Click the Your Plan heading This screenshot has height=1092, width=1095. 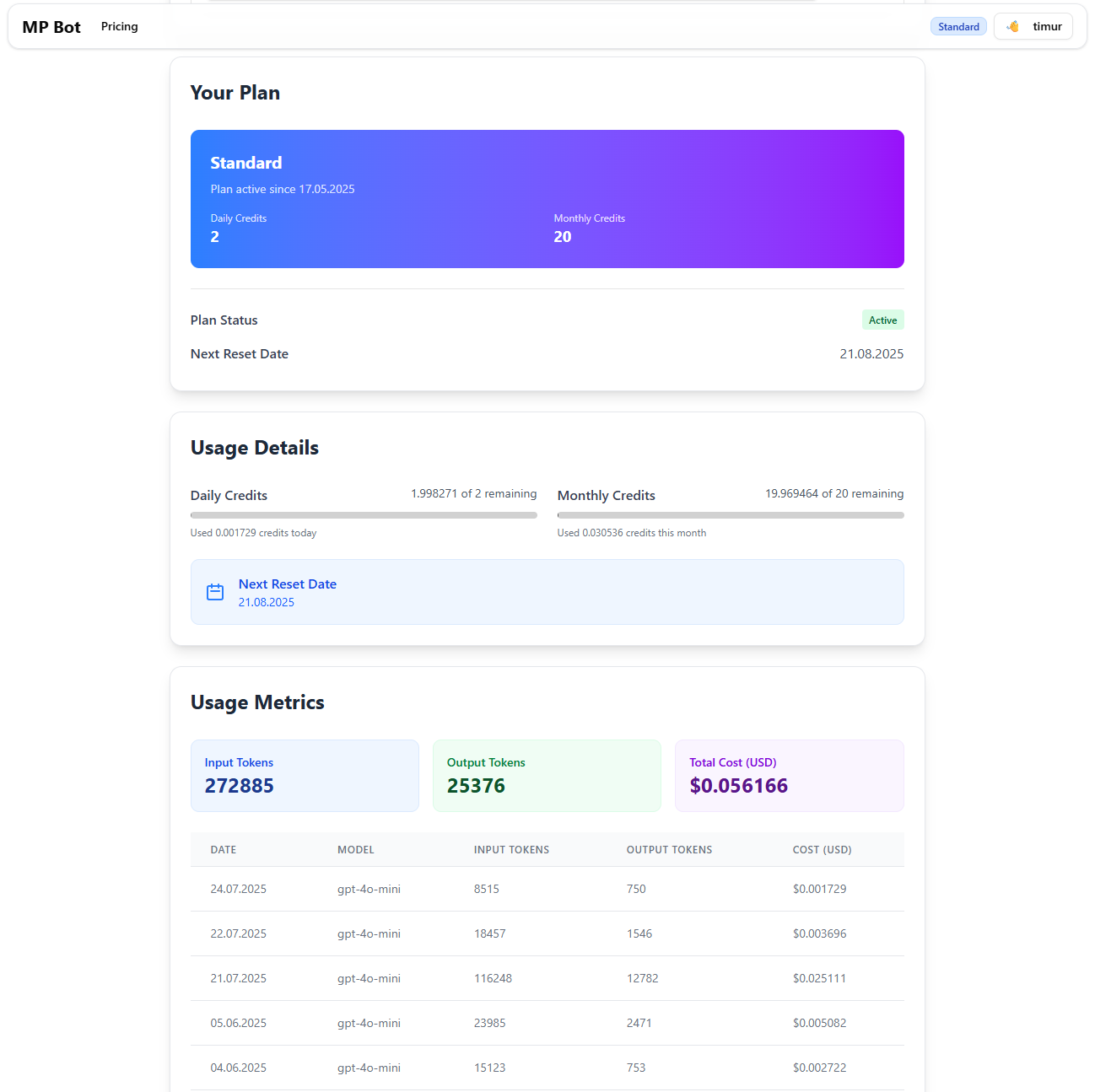click(x=235, y=93)
